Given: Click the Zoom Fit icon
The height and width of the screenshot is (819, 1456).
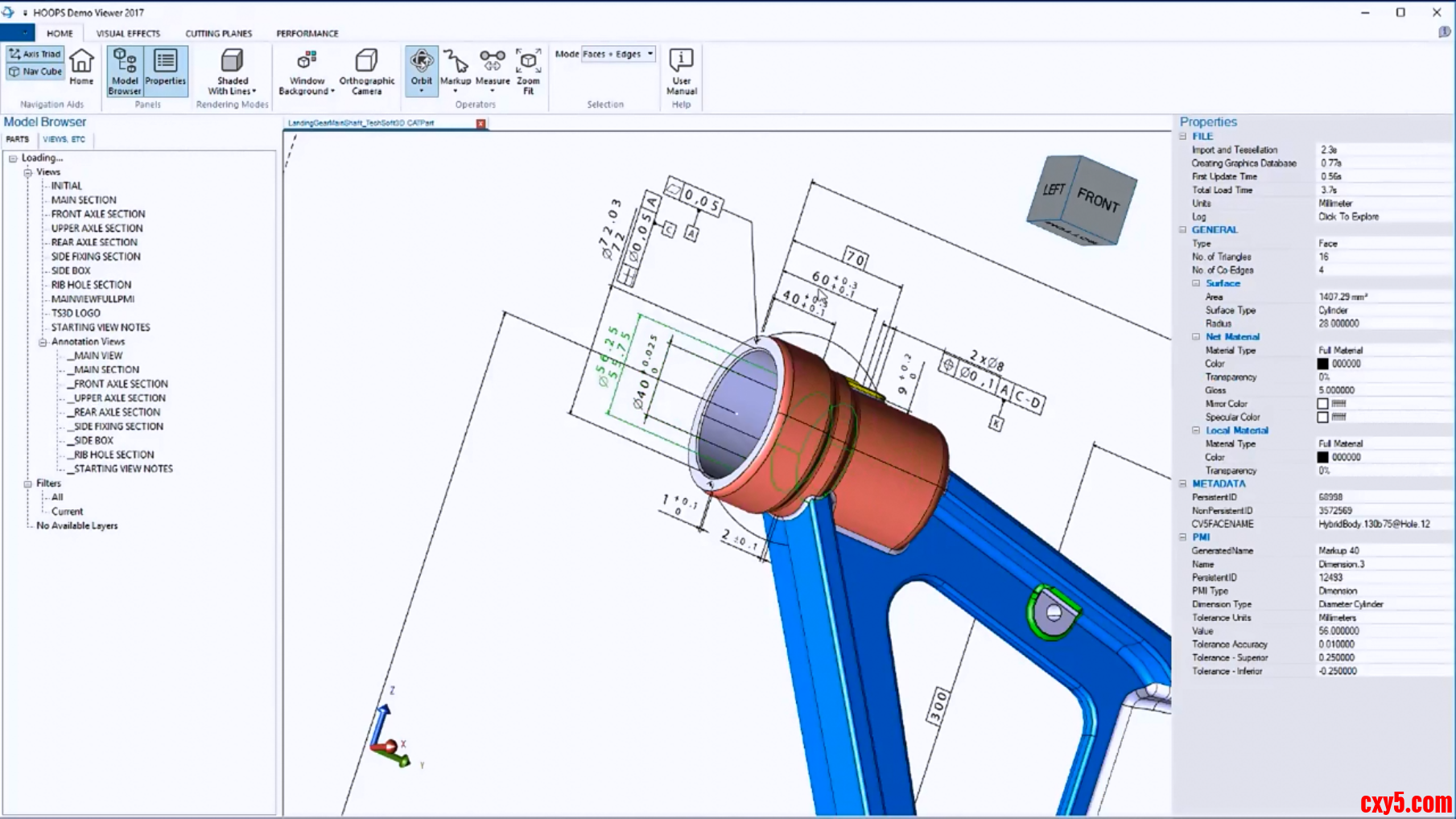Looking at the screenshot, I should pos(528,71).
